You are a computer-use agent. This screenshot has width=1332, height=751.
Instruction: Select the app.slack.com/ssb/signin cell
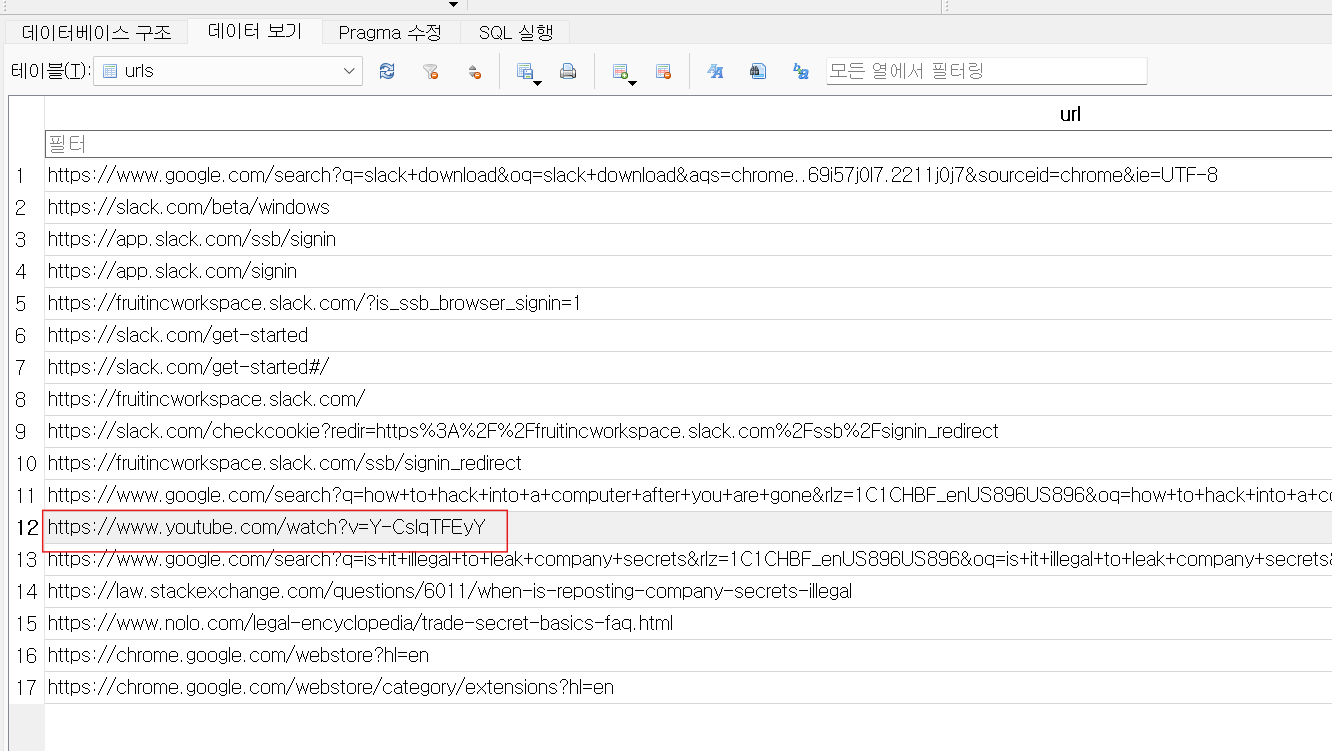(x=688, y=239)
